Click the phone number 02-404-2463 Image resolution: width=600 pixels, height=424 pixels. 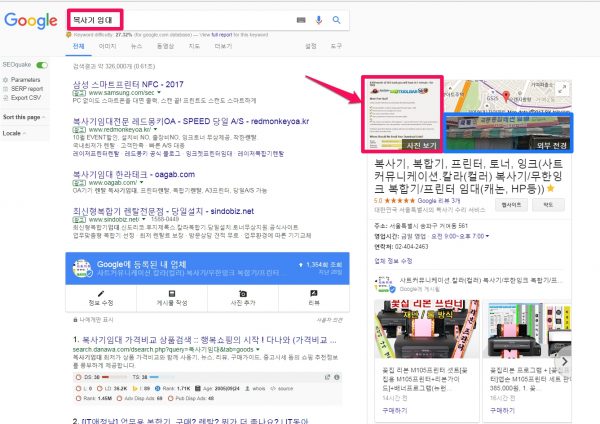pyautogui.click(x=411, y=246)
